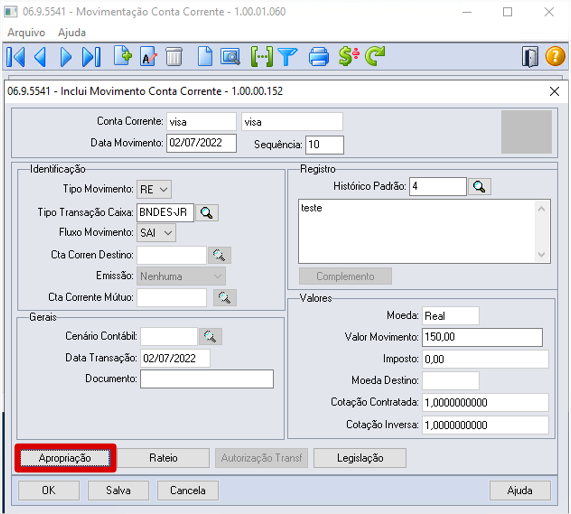Image resolution: width=571 pixels, height=514 pixels.
Task: Click the add new record icon
Action: (122, 56)
